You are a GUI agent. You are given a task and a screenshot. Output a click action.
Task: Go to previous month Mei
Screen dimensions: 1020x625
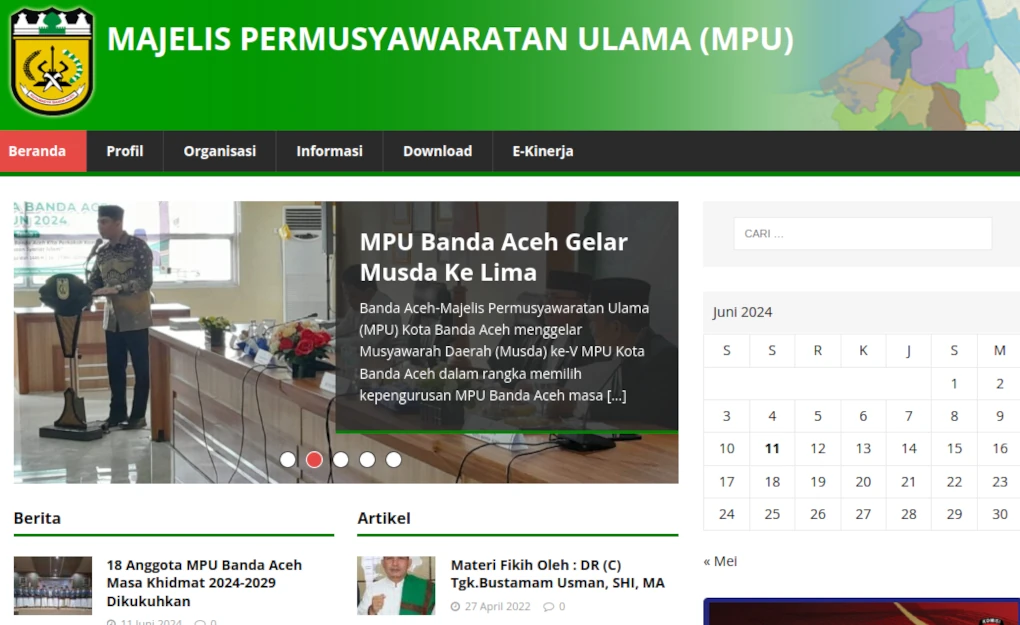coord(720,561)
